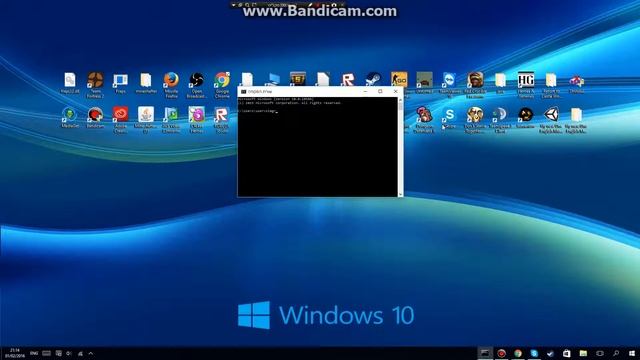This screenshot has height=360, width=640.
Task: Select the Adobe Creative Cloud desktop icon
Action: 120,120
